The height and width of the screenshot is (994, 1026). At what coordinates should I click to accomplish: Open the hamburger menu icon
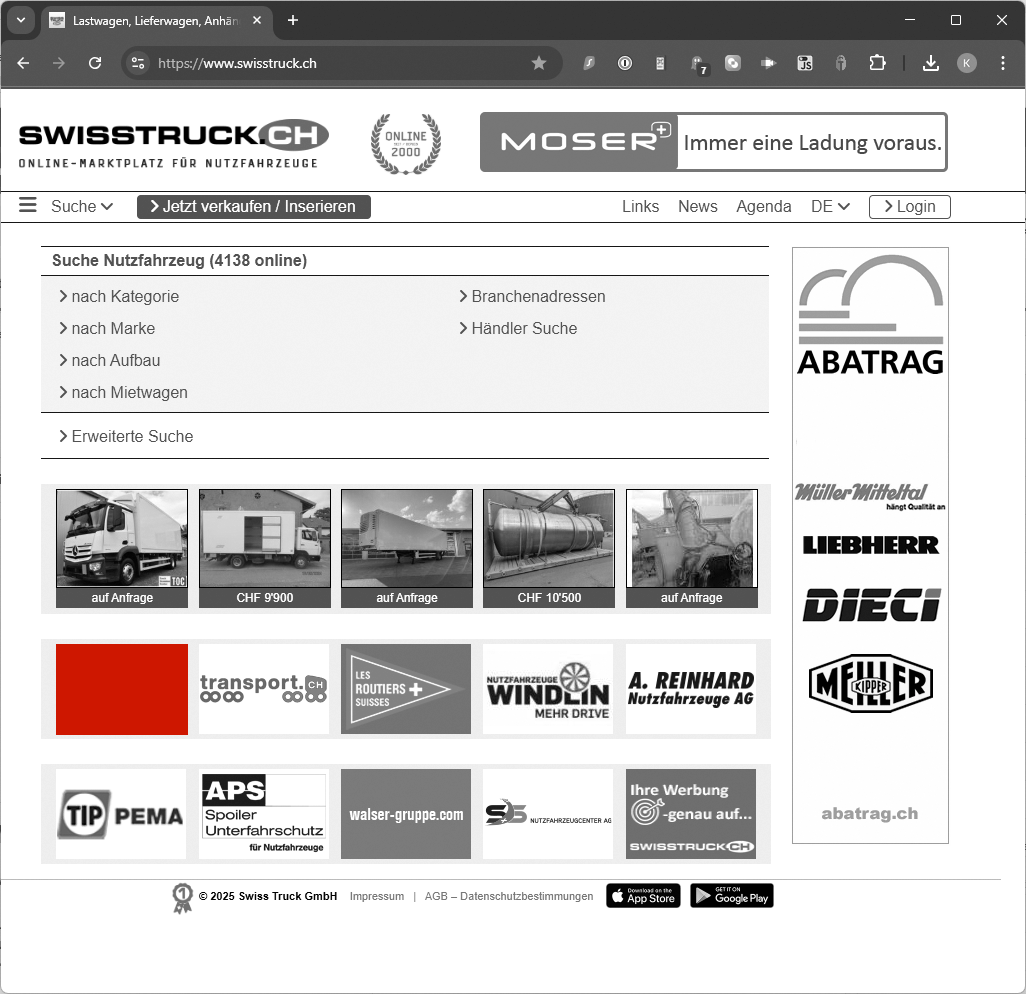click(27, 205)
